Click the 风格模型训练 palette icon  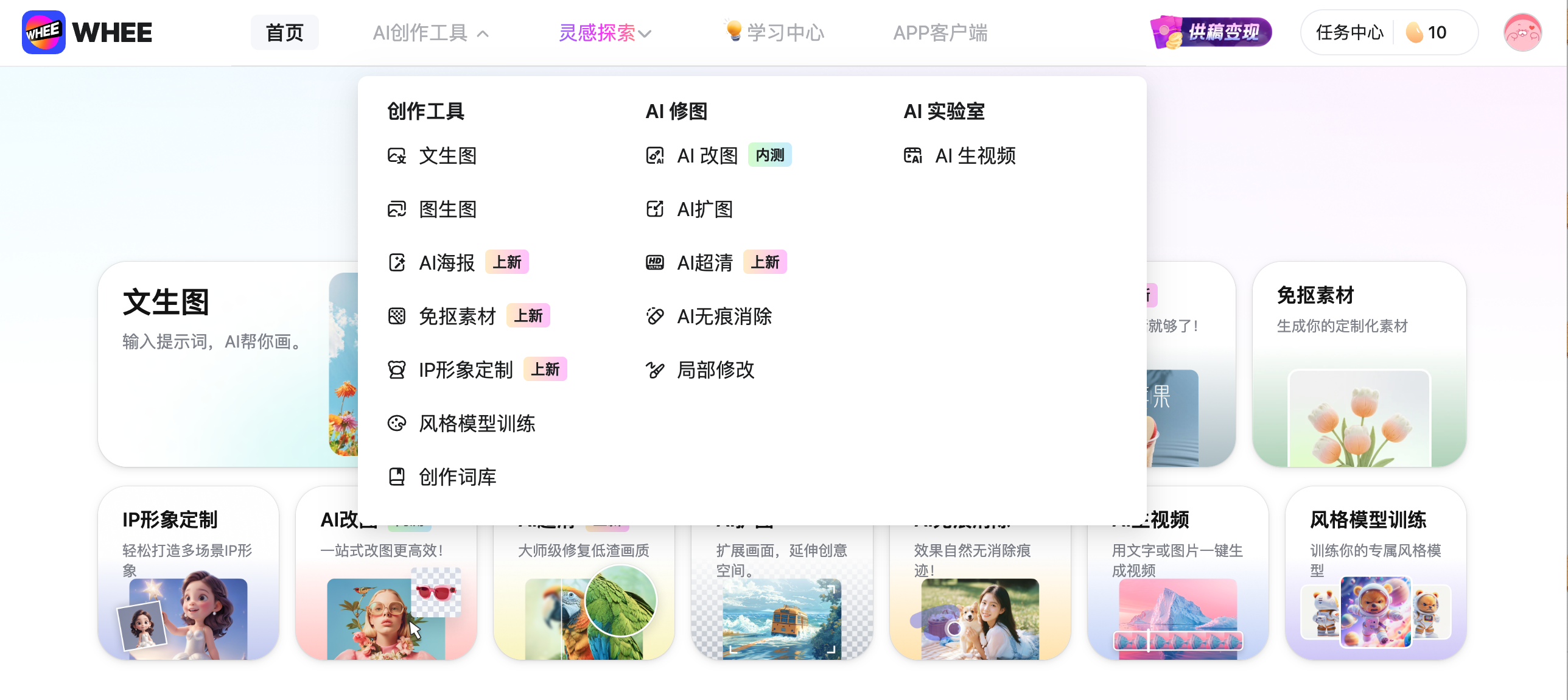(397, 424)
